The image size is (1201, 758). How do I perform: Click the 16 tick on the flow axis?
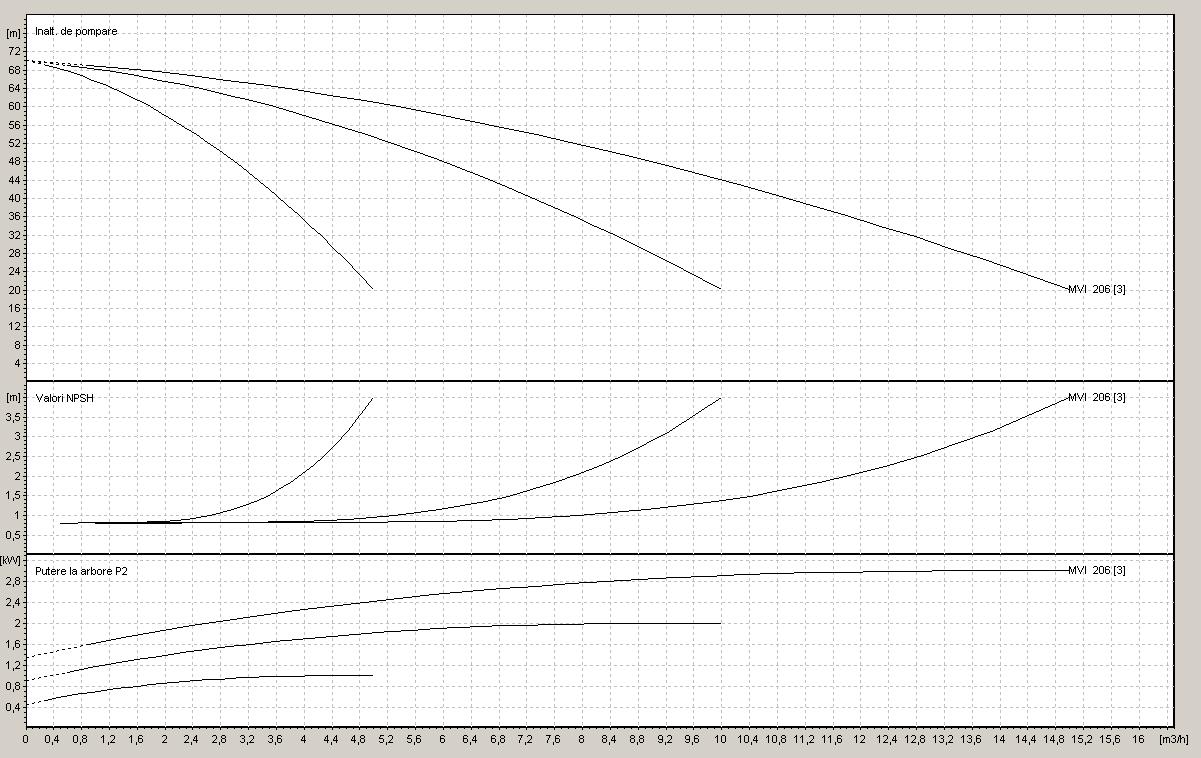pyautogui.click(x=1138, y=740)
